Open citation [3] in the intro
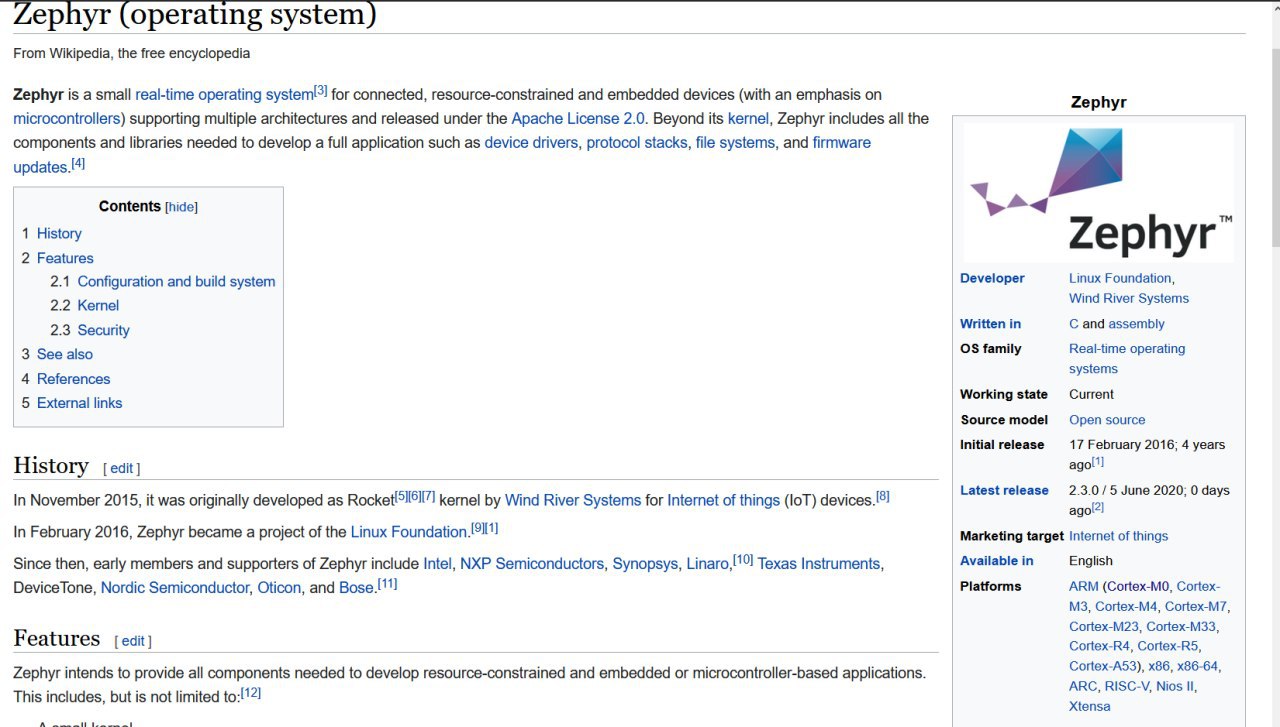 click(x=321, y=91)
